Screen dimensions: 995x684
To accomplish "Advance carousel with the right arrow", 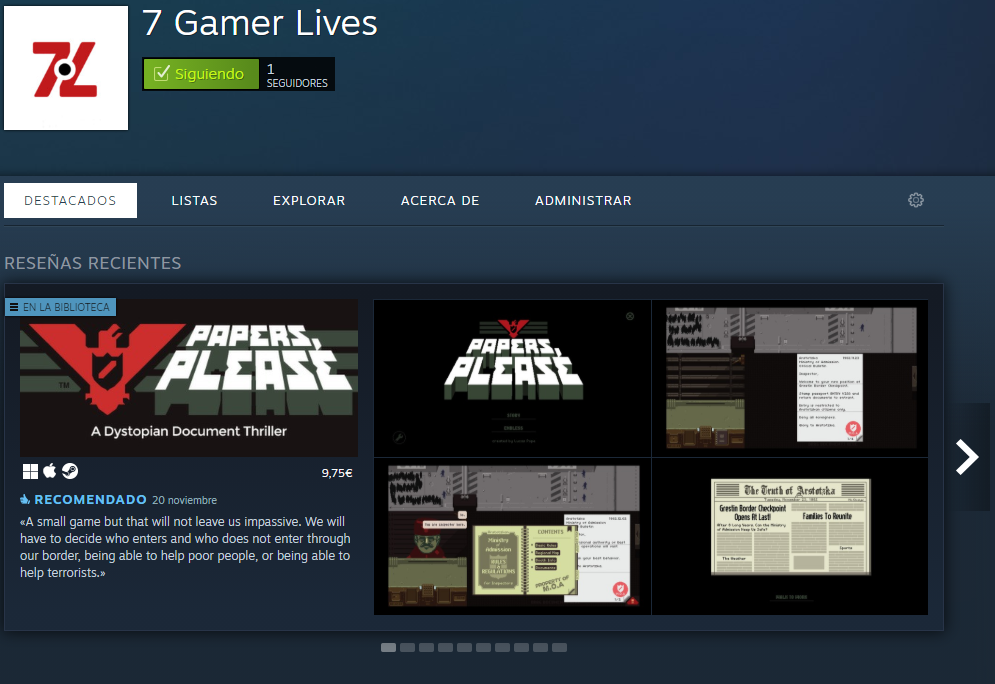I will point(967,457).
